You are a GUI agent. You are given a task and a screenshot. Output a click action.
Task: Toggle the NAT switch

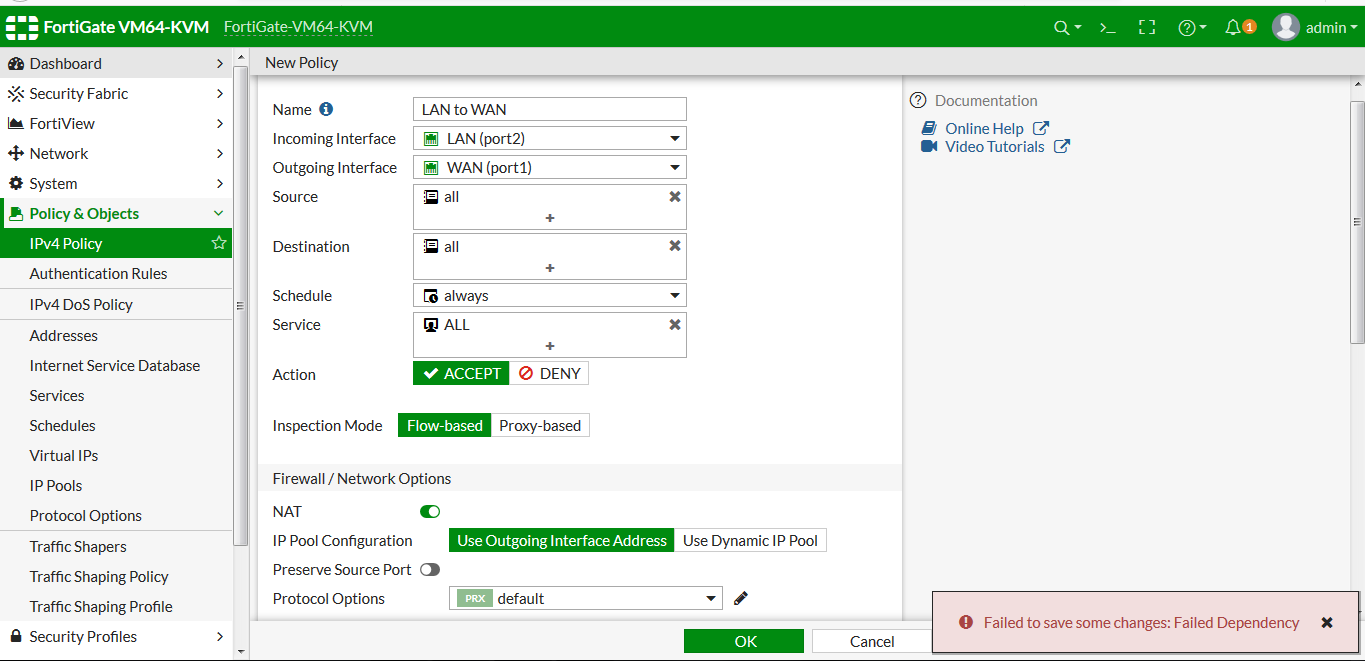click(430, 511)
